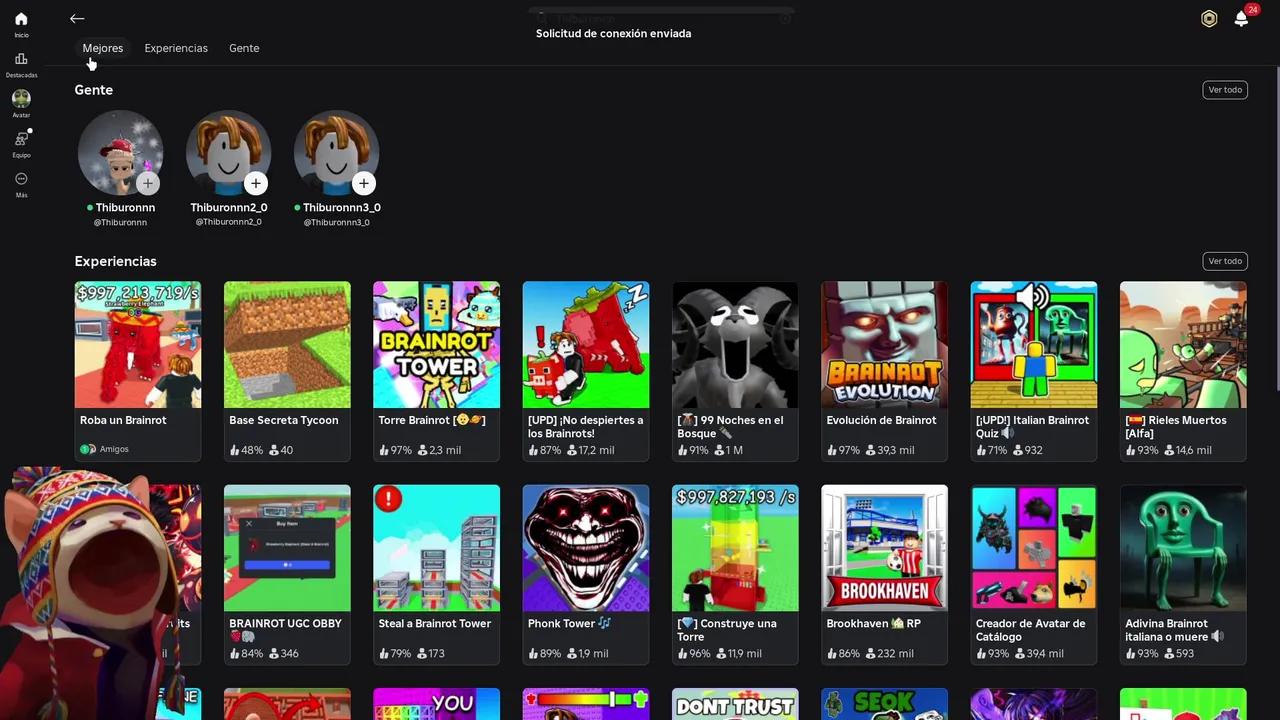Go back using the arrow icon
The image size is (1280, 720).
[77, 19]
